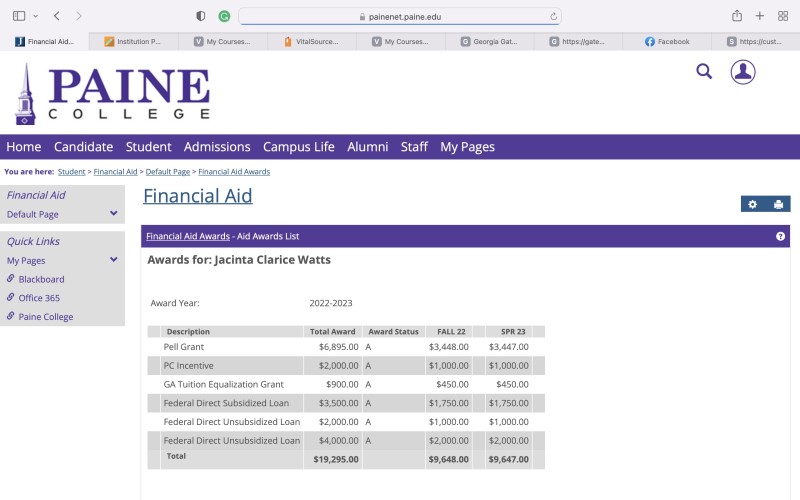
Task: Open the My Pages navigation item
Action: [467, 147]
